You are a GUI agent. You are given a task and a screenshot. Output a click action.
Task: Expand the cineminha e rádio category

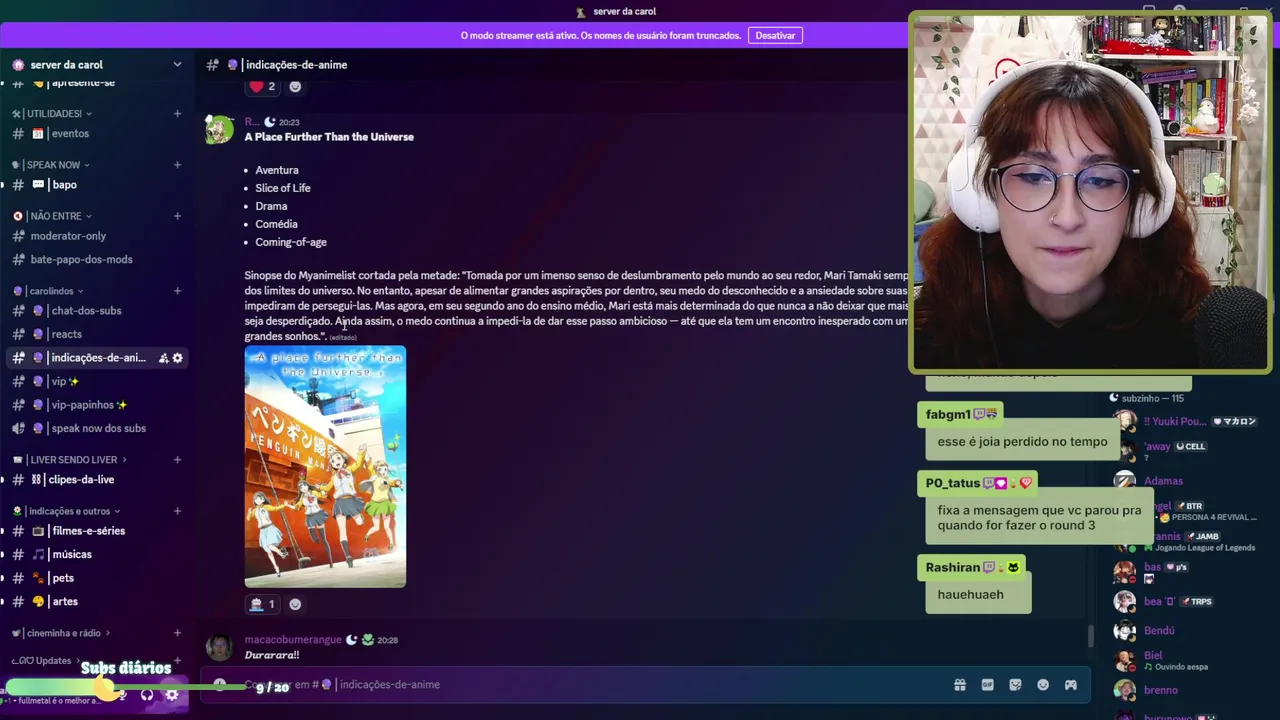pyautogui.click(x=61, y=633)
